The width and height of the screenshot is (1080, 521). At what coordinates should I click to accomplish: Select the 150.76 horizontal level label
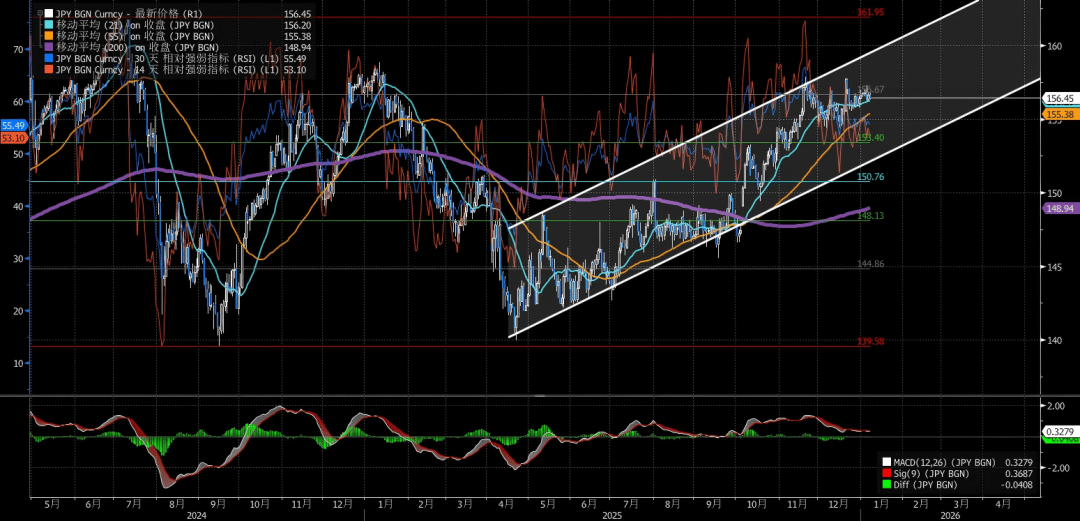point(870,177)
